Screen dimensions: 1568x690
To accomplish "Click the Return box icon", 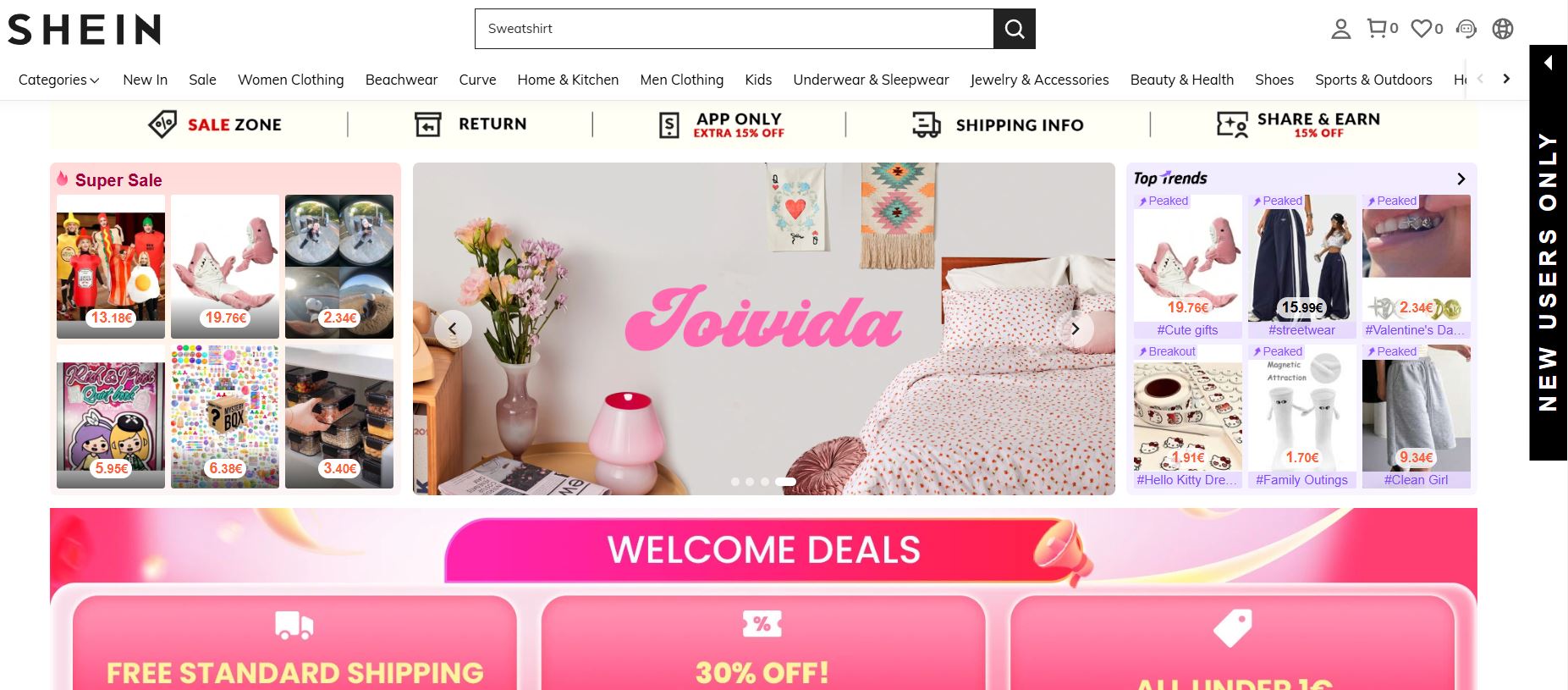I will coord(428,124).
